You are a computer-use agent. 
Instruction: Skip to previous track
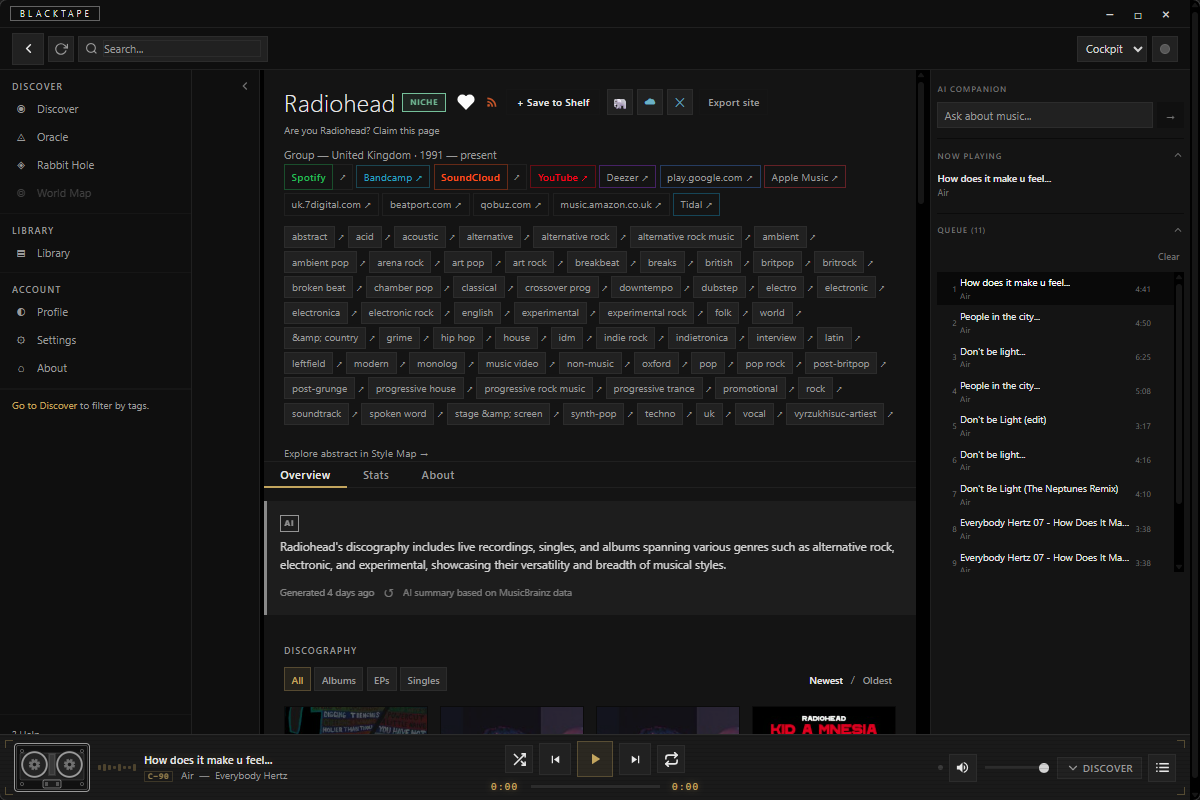tap(555, 759)
